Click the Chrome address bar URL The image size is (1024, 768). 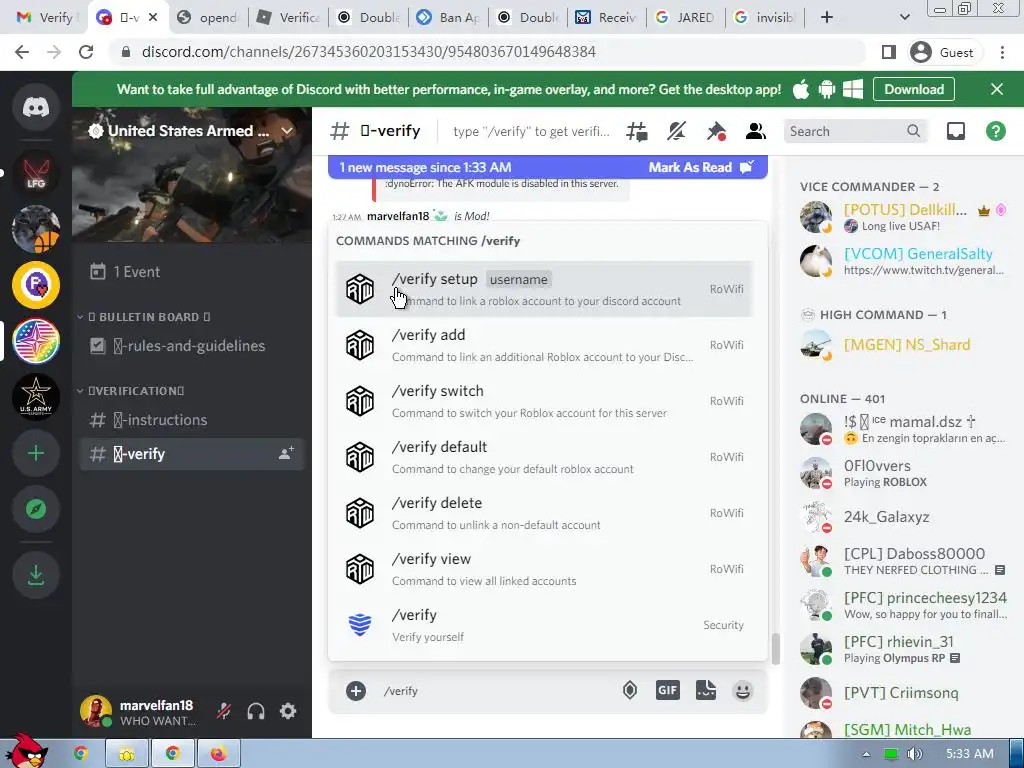coord(368,52)
